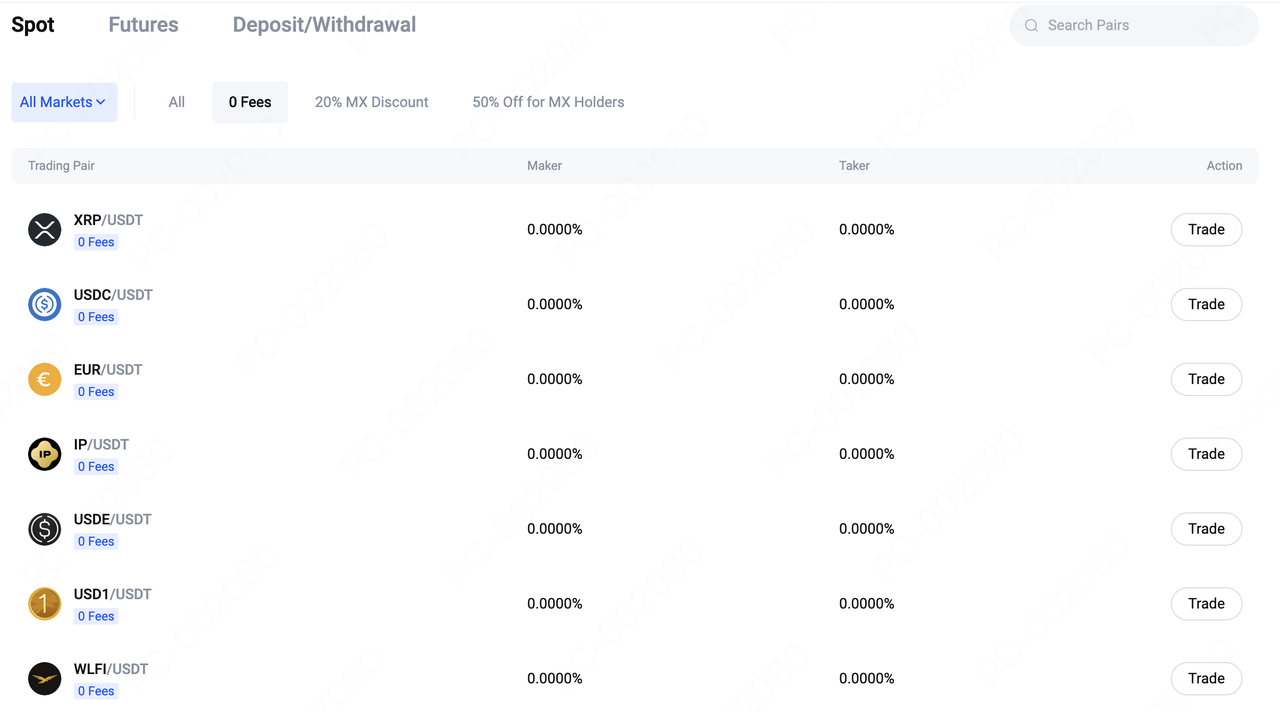Trade the USD1/USDT pair
Screen dimensions: 1280x713
pyautogui.click(x=1206, y=604)
